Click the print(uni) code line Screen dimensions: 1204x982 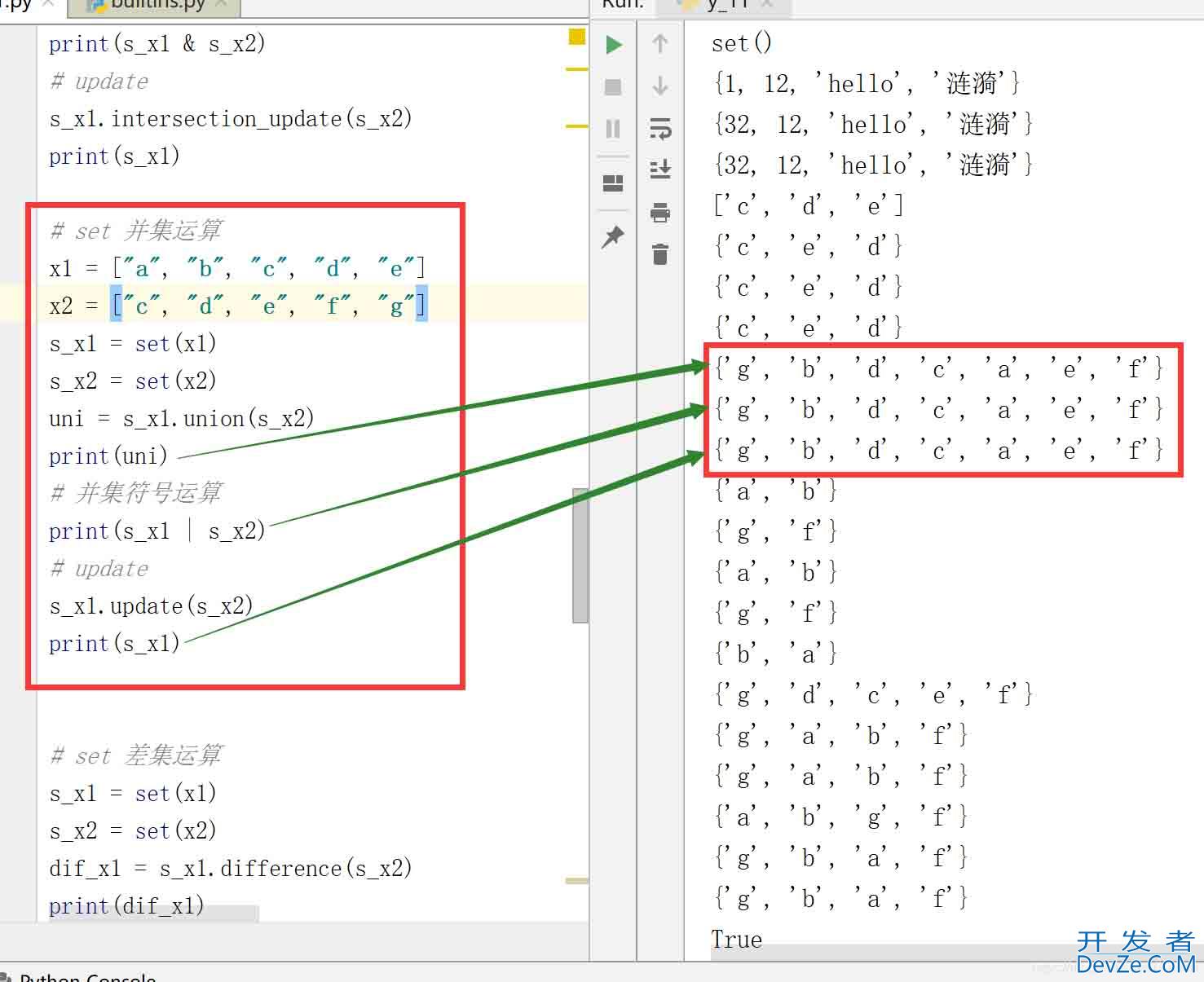click(x=108, y=456)
